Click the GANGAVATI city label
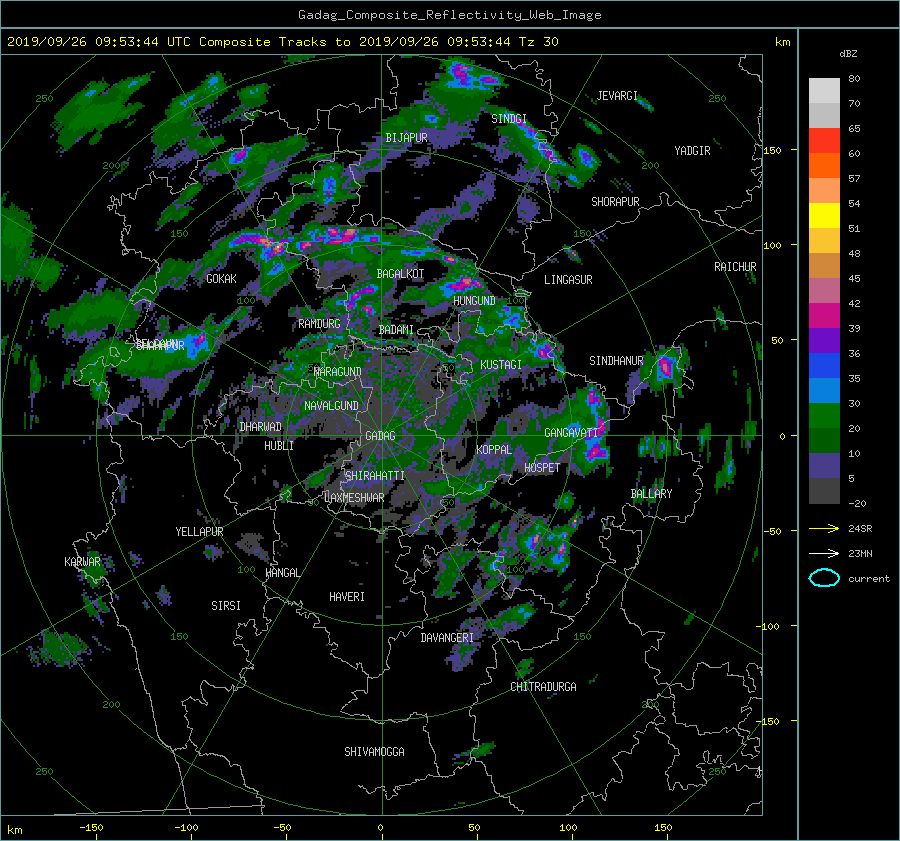900x841 pixels. point(571,433)
